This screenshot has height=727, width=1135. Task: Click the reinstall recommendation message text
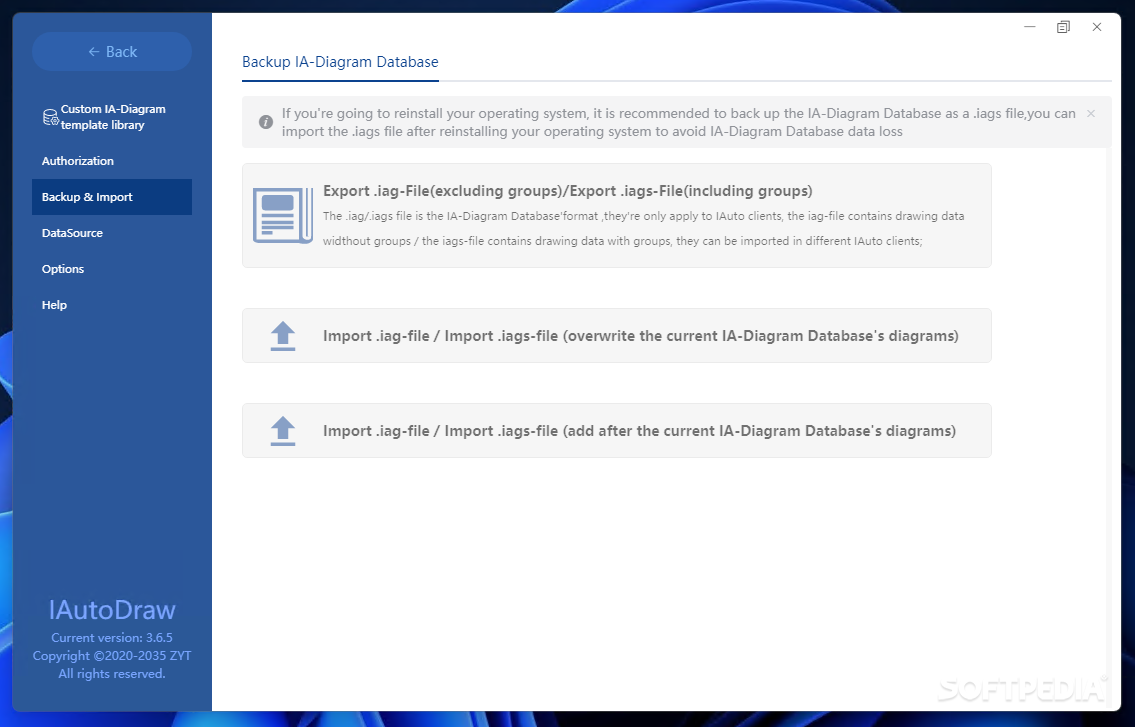679,122
